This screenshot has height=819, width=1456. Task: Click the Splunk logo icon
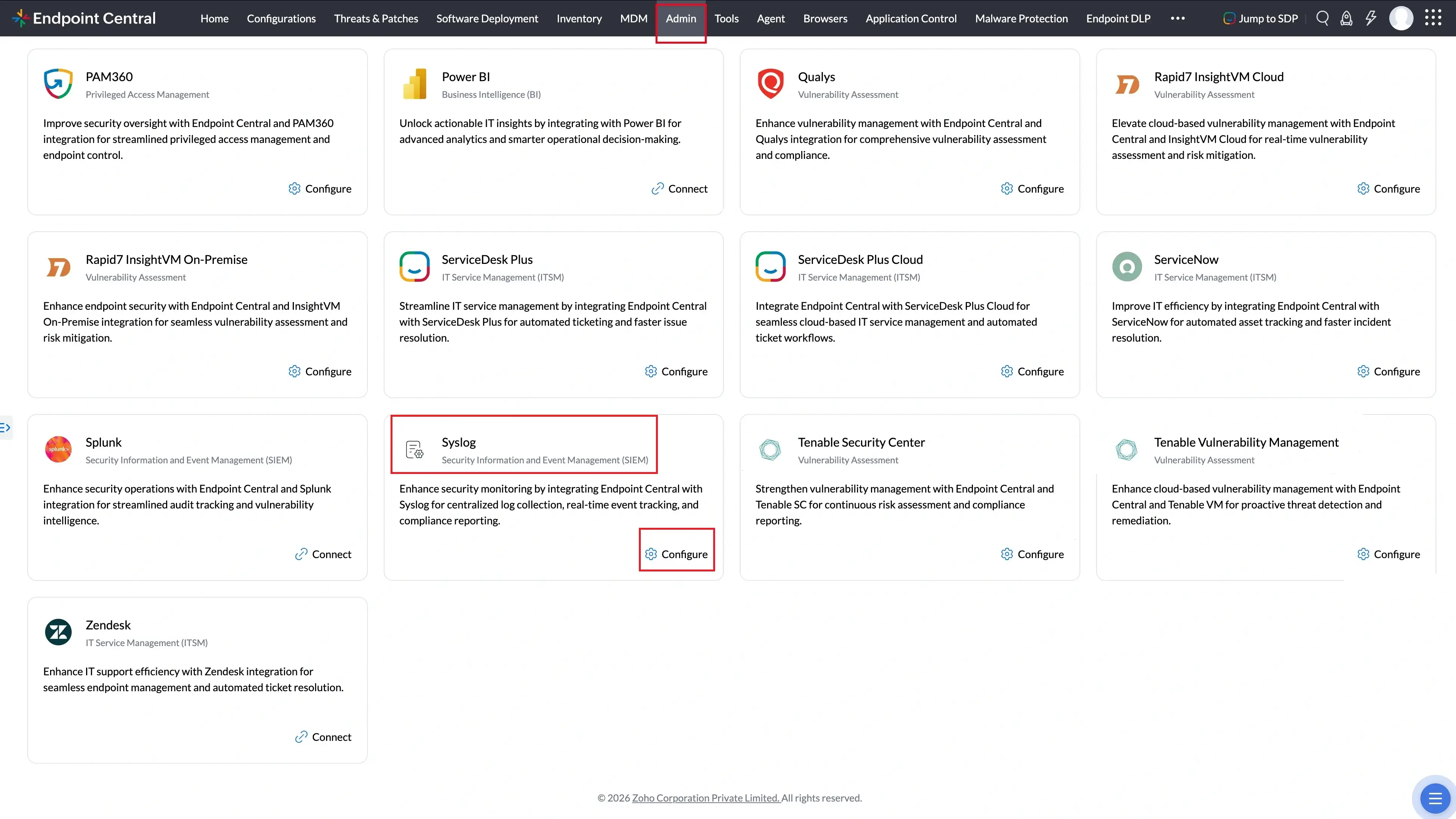58,449
